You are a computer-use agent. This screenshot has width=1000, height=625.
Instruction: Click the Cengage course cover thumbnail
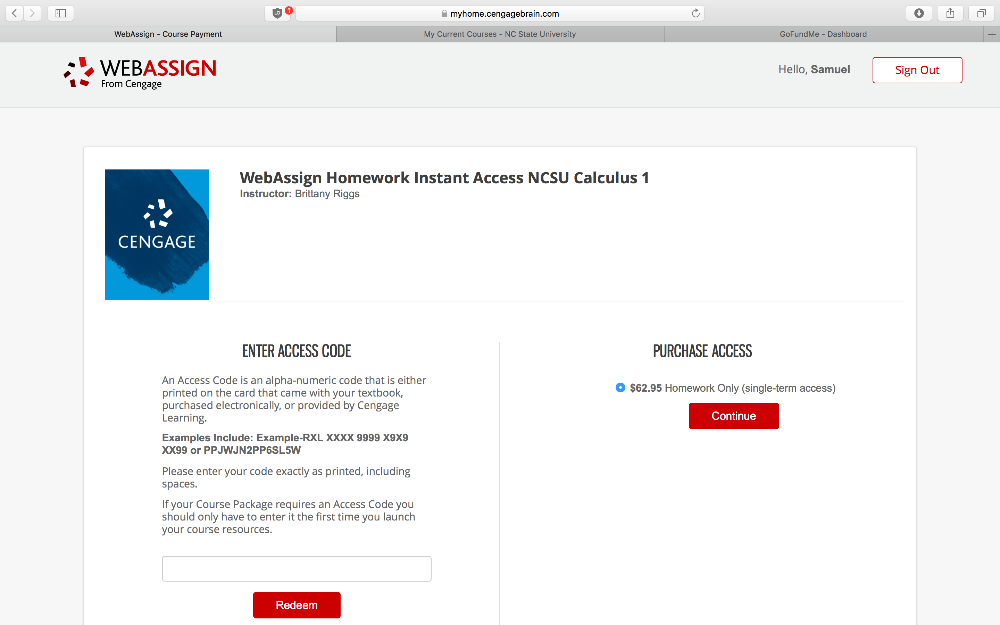157,234
